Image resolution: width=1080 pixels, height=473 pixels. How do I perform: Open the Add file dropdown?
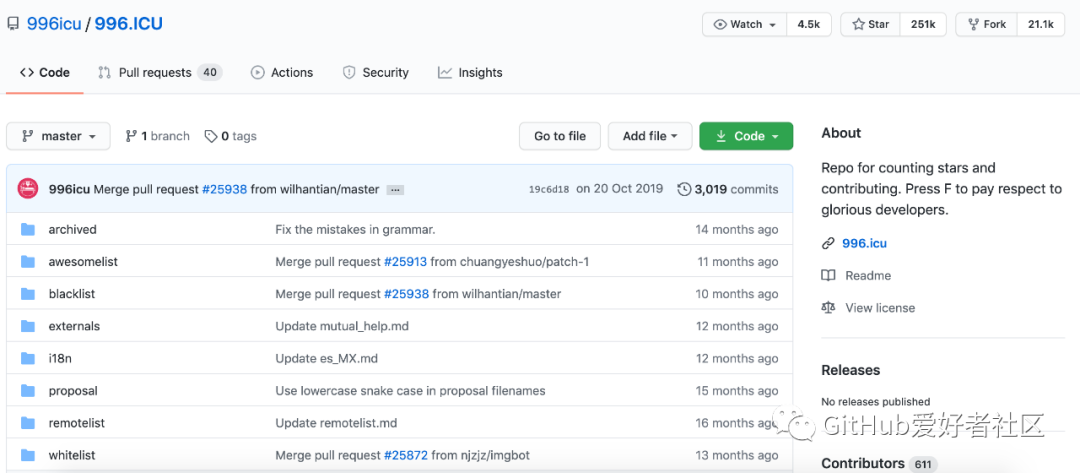(x=650, y=136)
